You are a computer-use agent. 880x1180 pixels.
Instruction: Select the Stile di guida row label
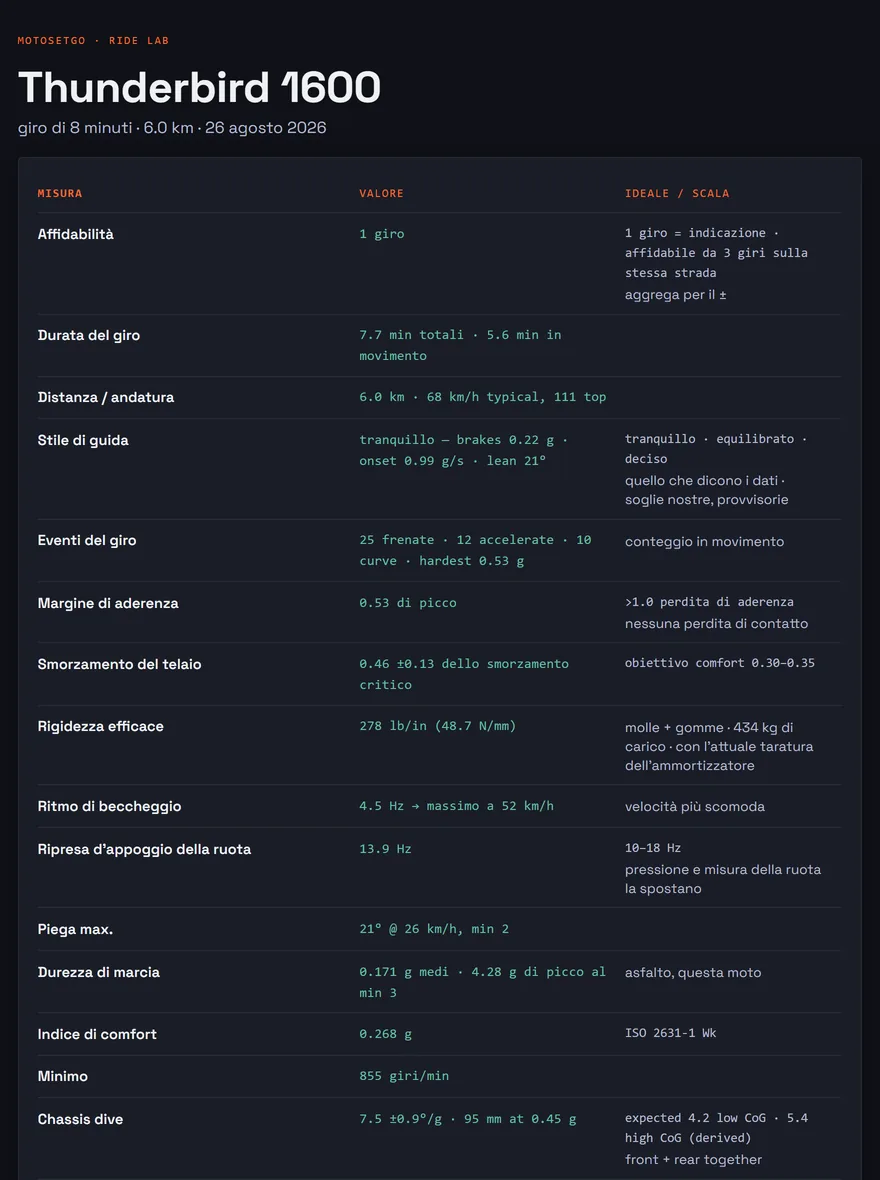point(83,440)
